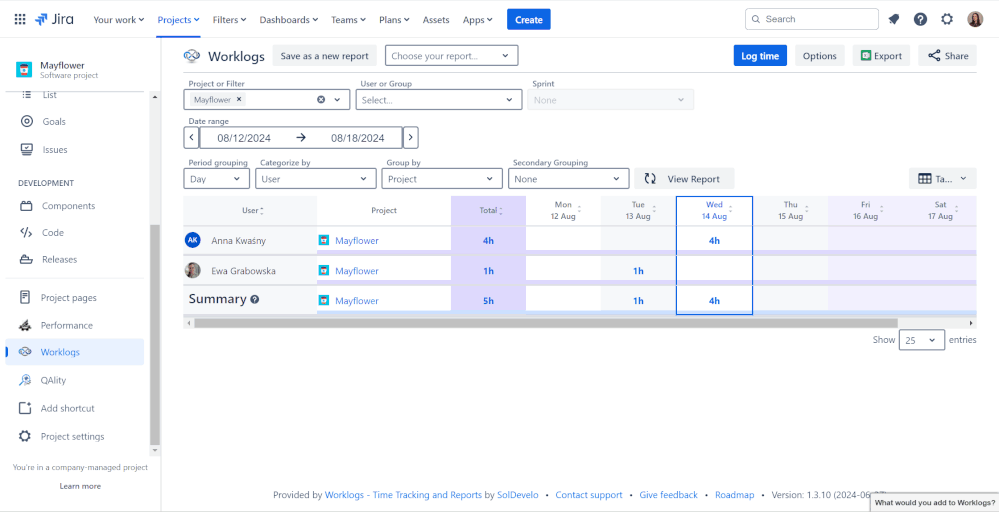Open the app switcher grid icon
The height and width of the screenshot is (512, 999).
pyautogui.click(x=20, y=19)
